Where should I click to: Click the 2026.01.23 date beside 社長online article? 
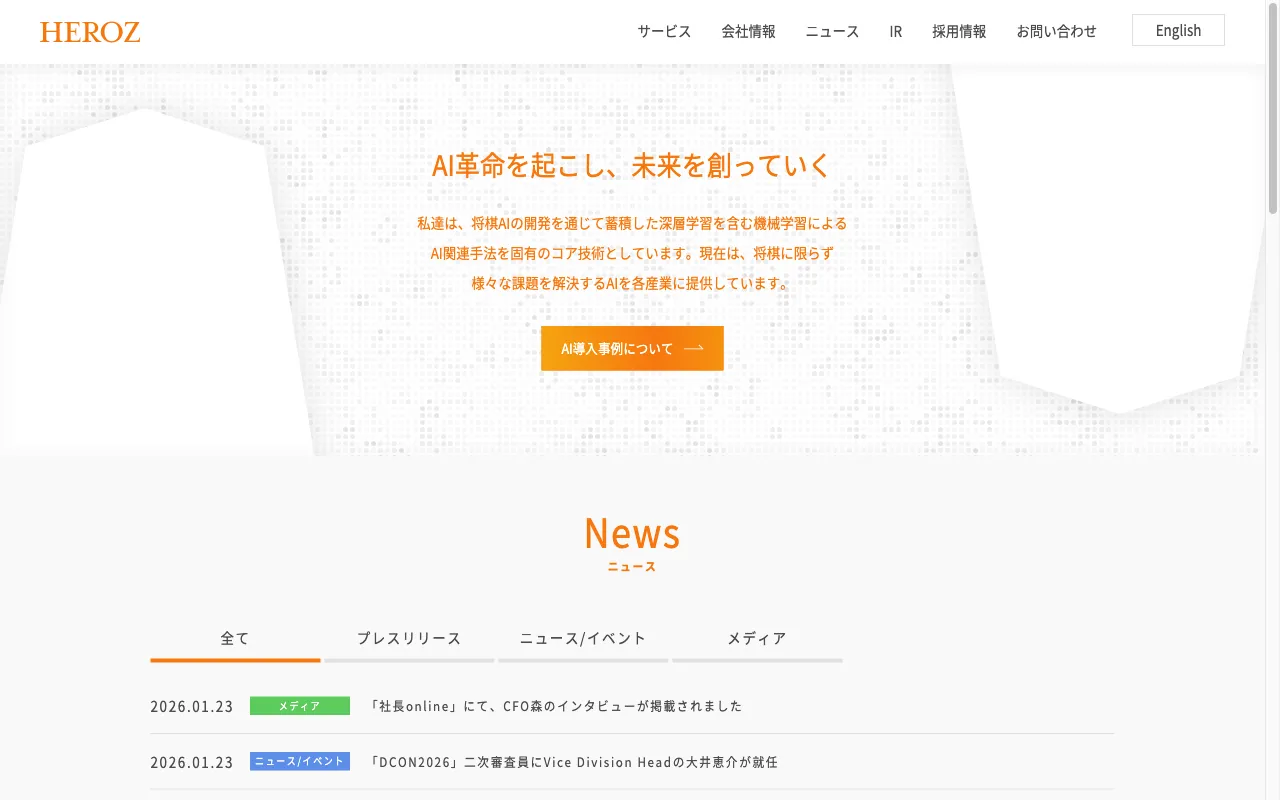(192, 706)
